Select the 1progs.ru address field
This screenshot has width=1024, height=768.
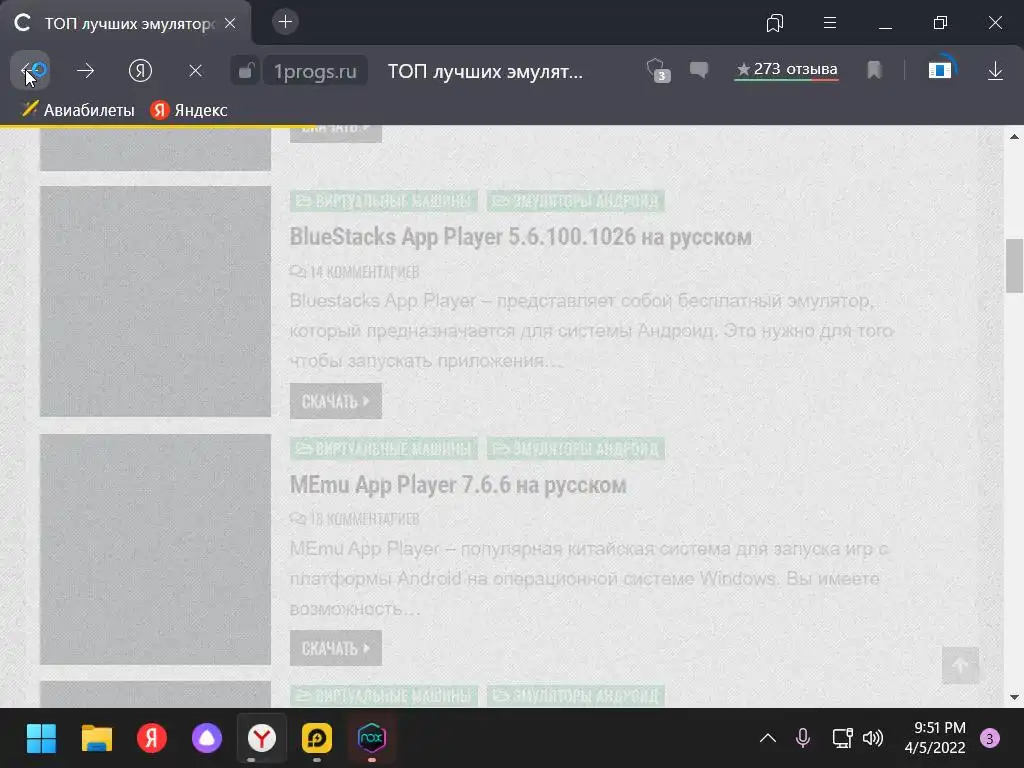tap(315, 71)
